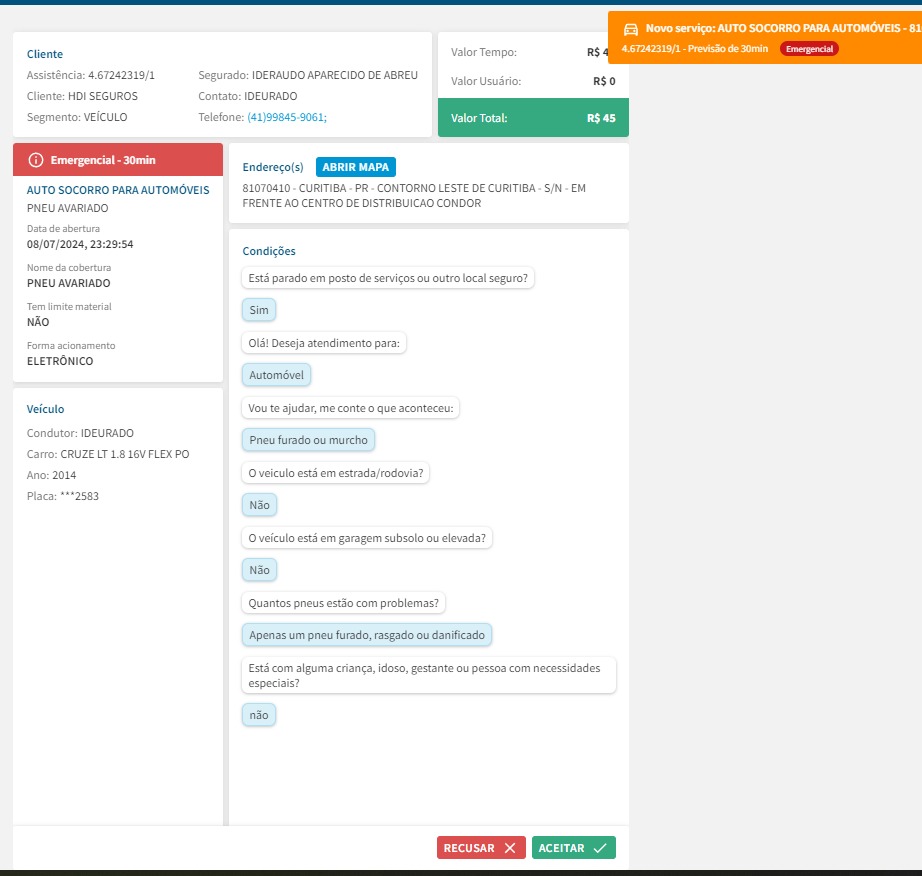922x876 pixels.
Task: Select the 'Sim' answer chip
Action: click(x=259, y=310)
